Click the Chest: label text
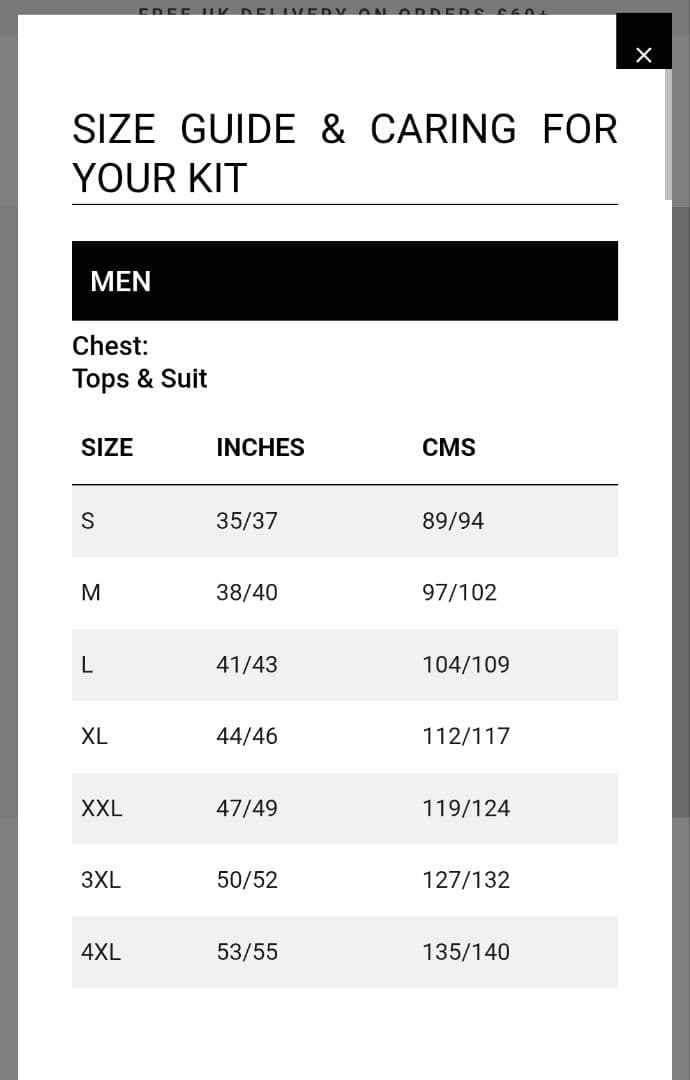Viewport: 690px width, 1080px height. (110, 346)
